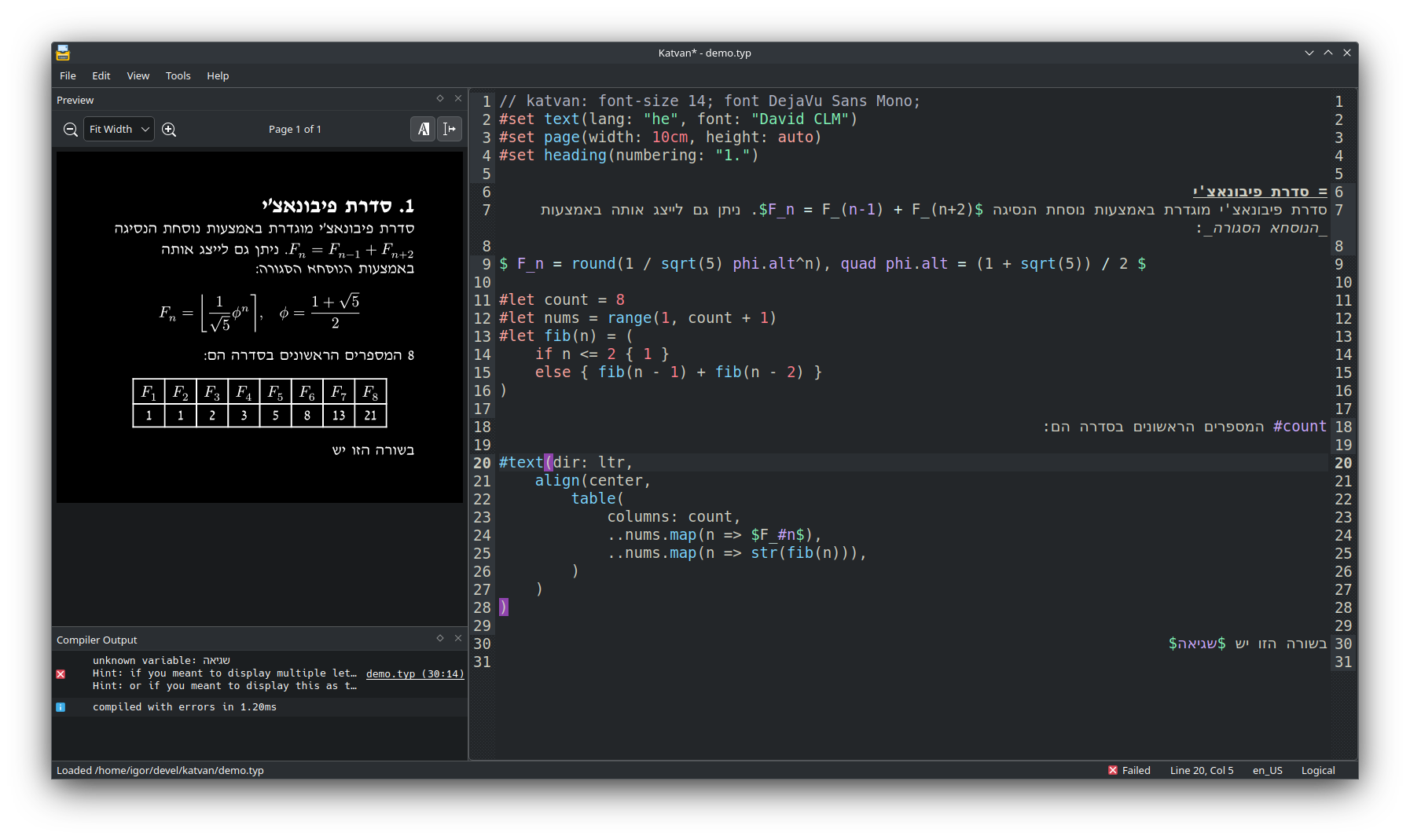This screenshot has height=840, width=1410.
Task: Click the Logical cursor mode in status bar
Action: coord(1318,771)
